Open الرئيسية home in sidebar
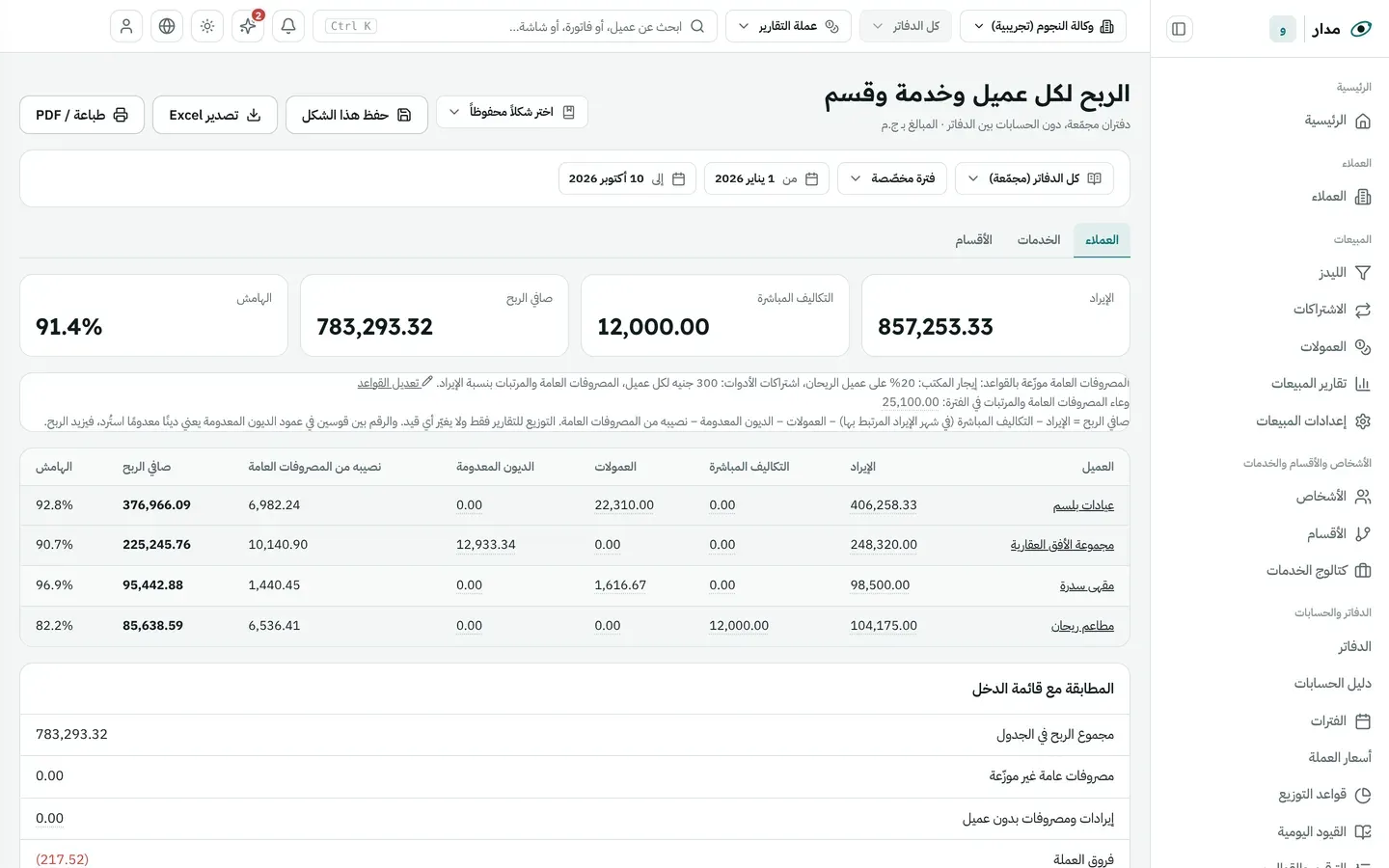The image size is (1389, 868). point(1338,121)
